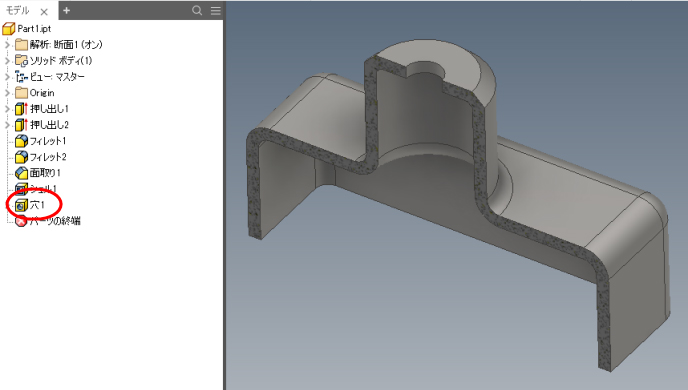Select the Part1.ipt root node icon
The image size is (688, 390).
[x=9, y=29]
